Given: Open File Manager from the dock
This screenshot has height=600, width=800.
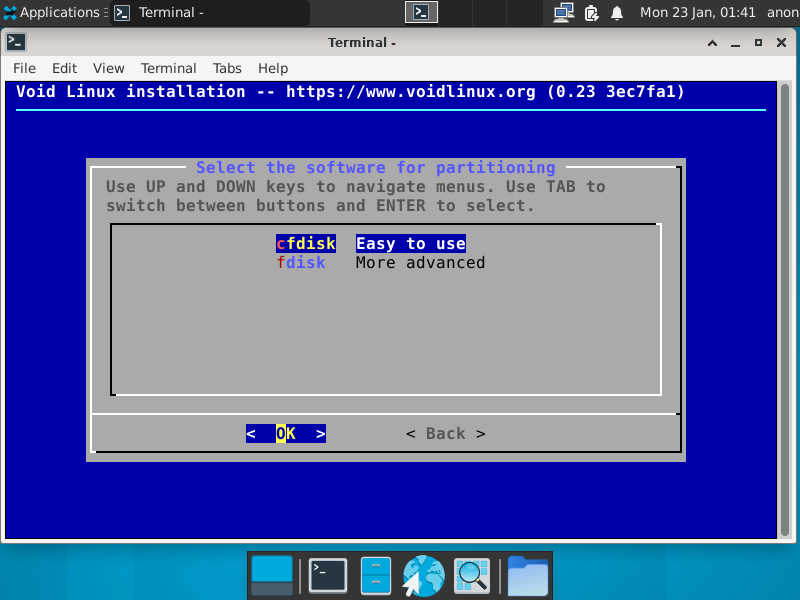Looking at the screenshot, I should [376, 576].
